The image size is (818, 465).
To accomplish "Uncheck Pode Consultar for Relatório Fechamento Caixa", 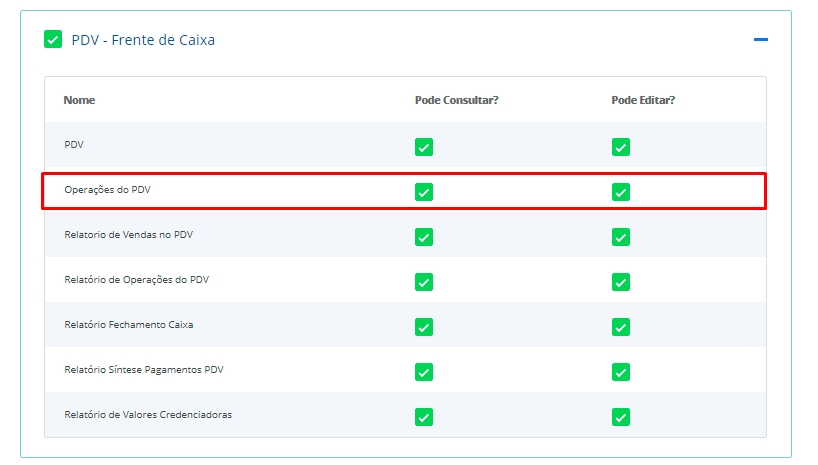I will pos(424,327).
